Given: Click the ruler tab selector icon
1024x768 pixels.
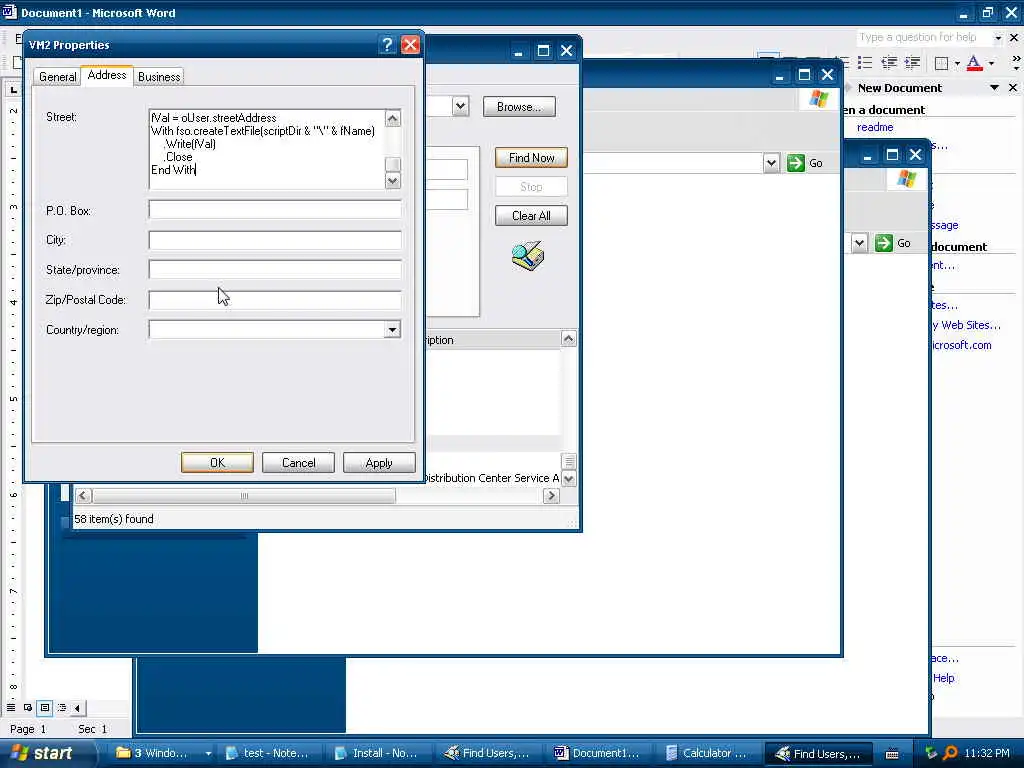Looking at the screenshot, I should pyautogui.click(x=13, y=89).
